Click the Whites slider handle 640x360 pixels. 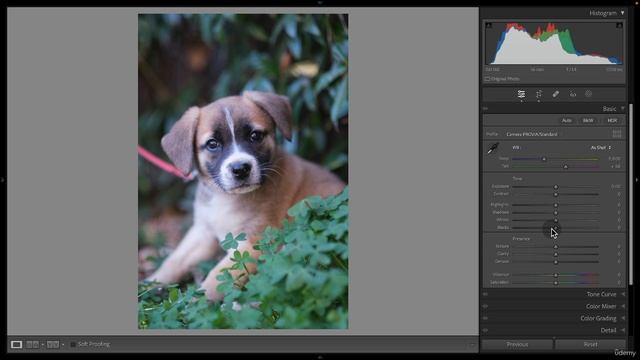(556, 220)
